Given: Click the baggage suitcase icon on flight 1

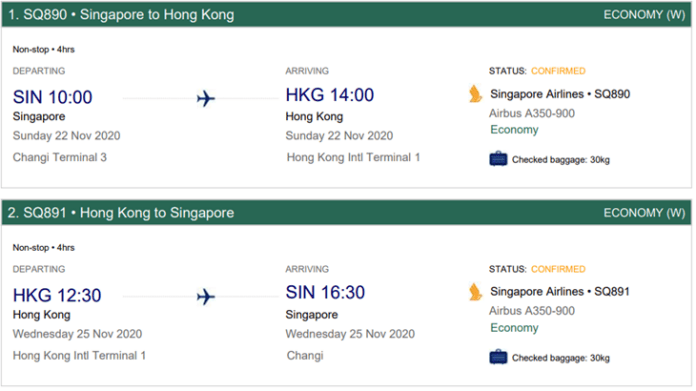Looking at the screenshot, I should coord(498,159).
